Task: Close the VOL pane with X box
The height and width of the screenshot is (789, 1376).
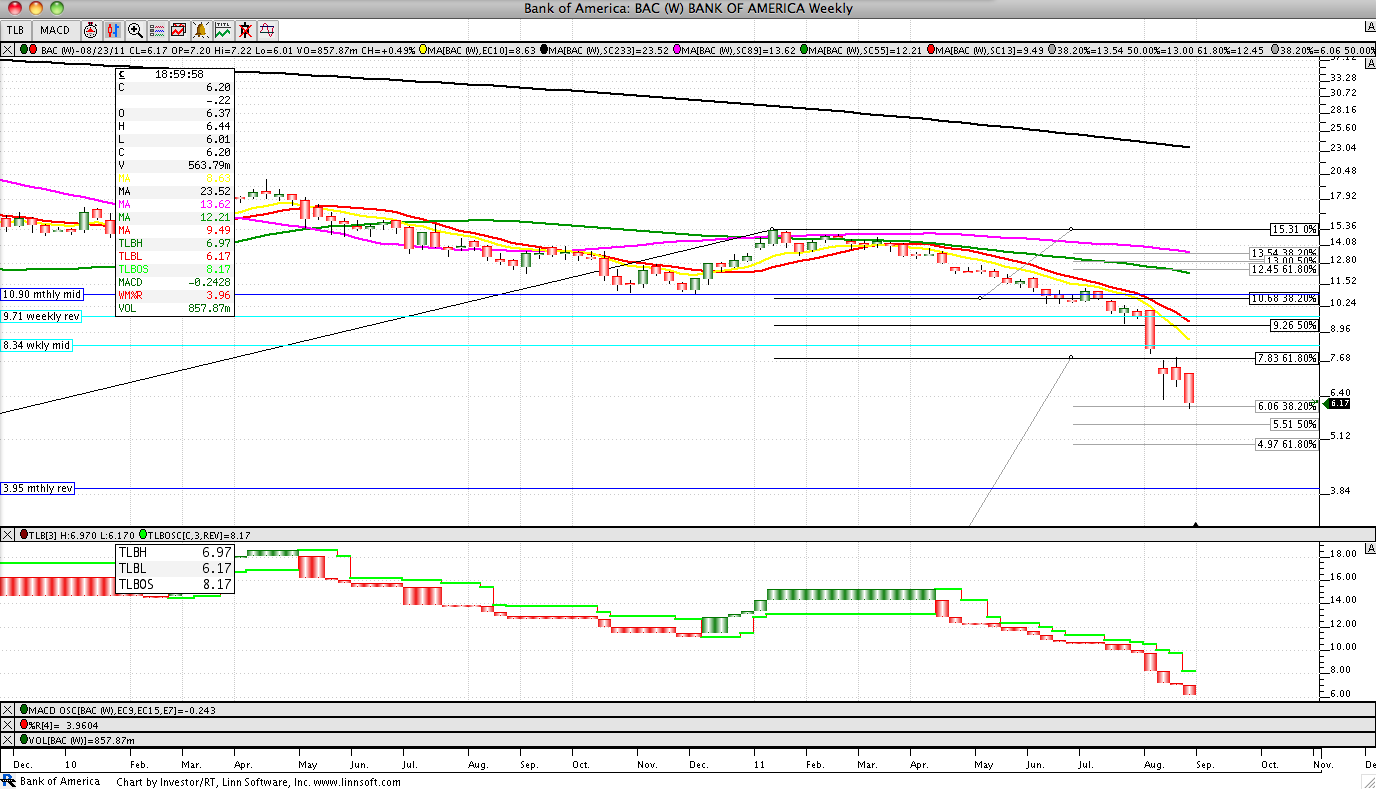Action: 8,740
